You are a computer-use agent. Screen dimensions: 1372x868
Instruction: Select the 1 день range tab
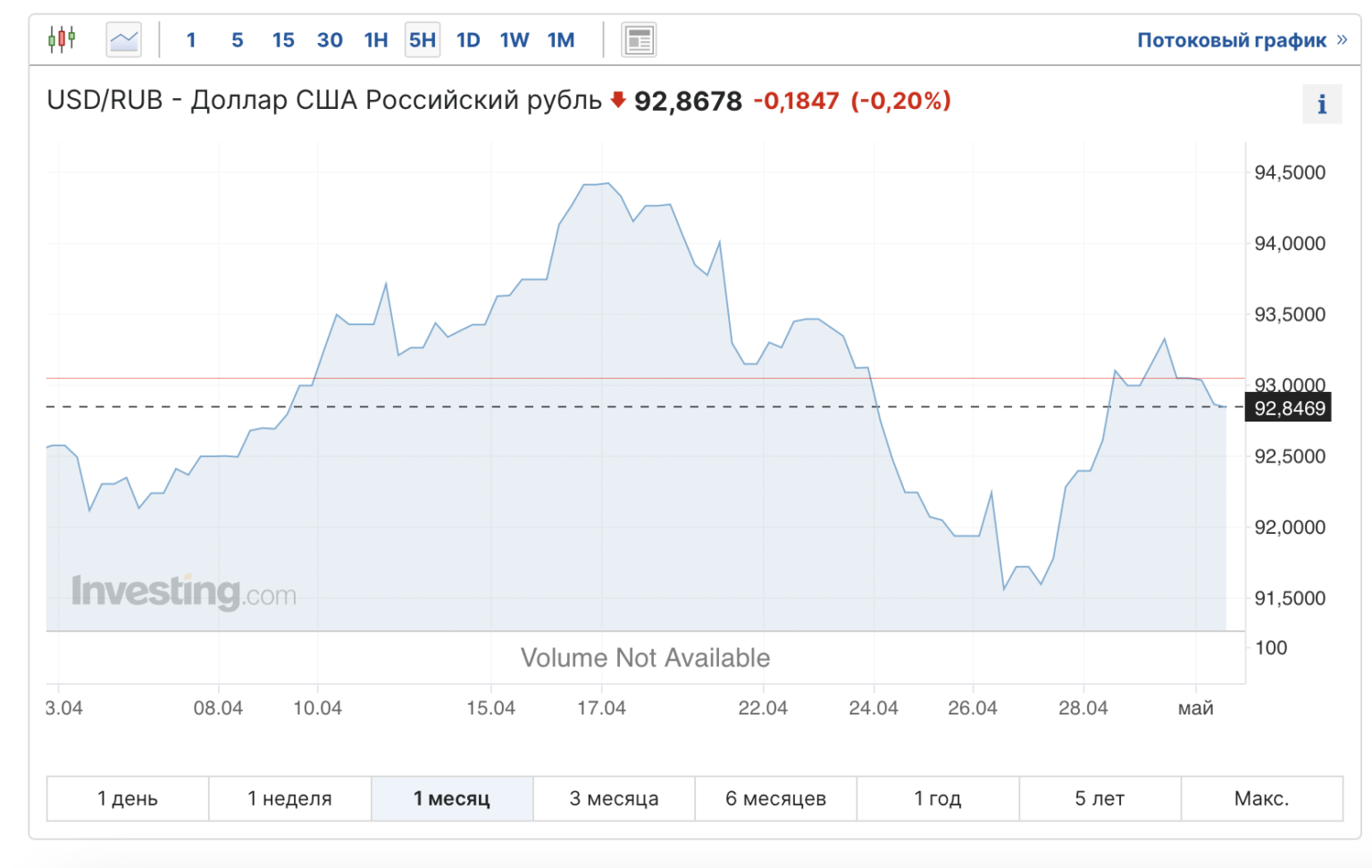tap(128, 798)
